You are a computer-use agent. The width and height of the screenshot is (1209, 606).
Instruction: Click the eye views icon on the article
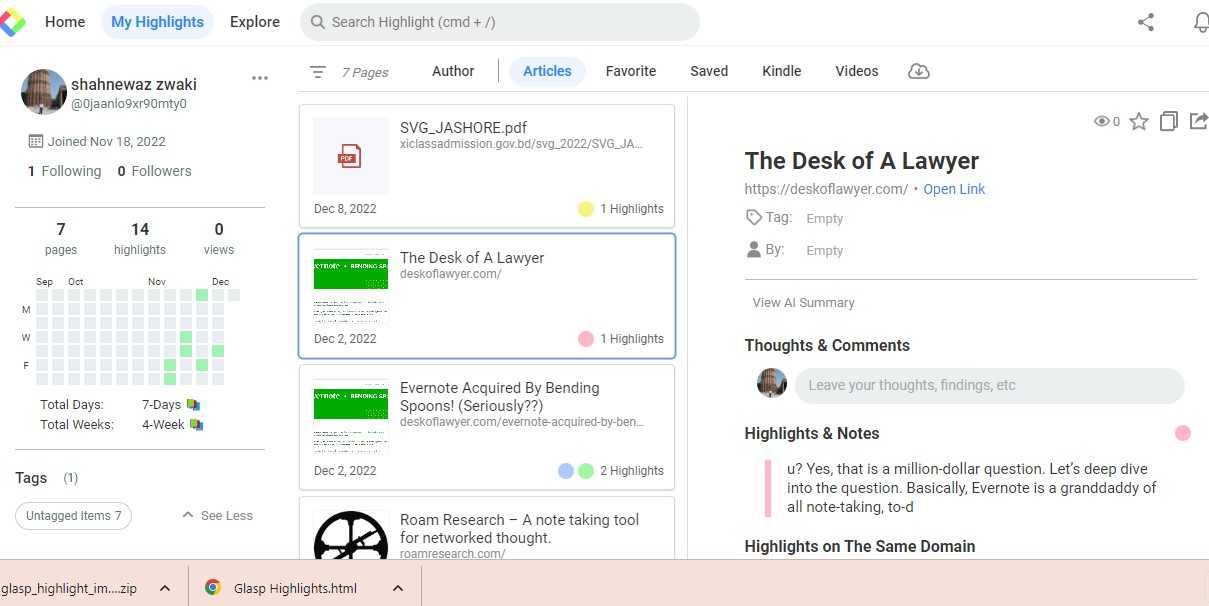pos(1101,121)
